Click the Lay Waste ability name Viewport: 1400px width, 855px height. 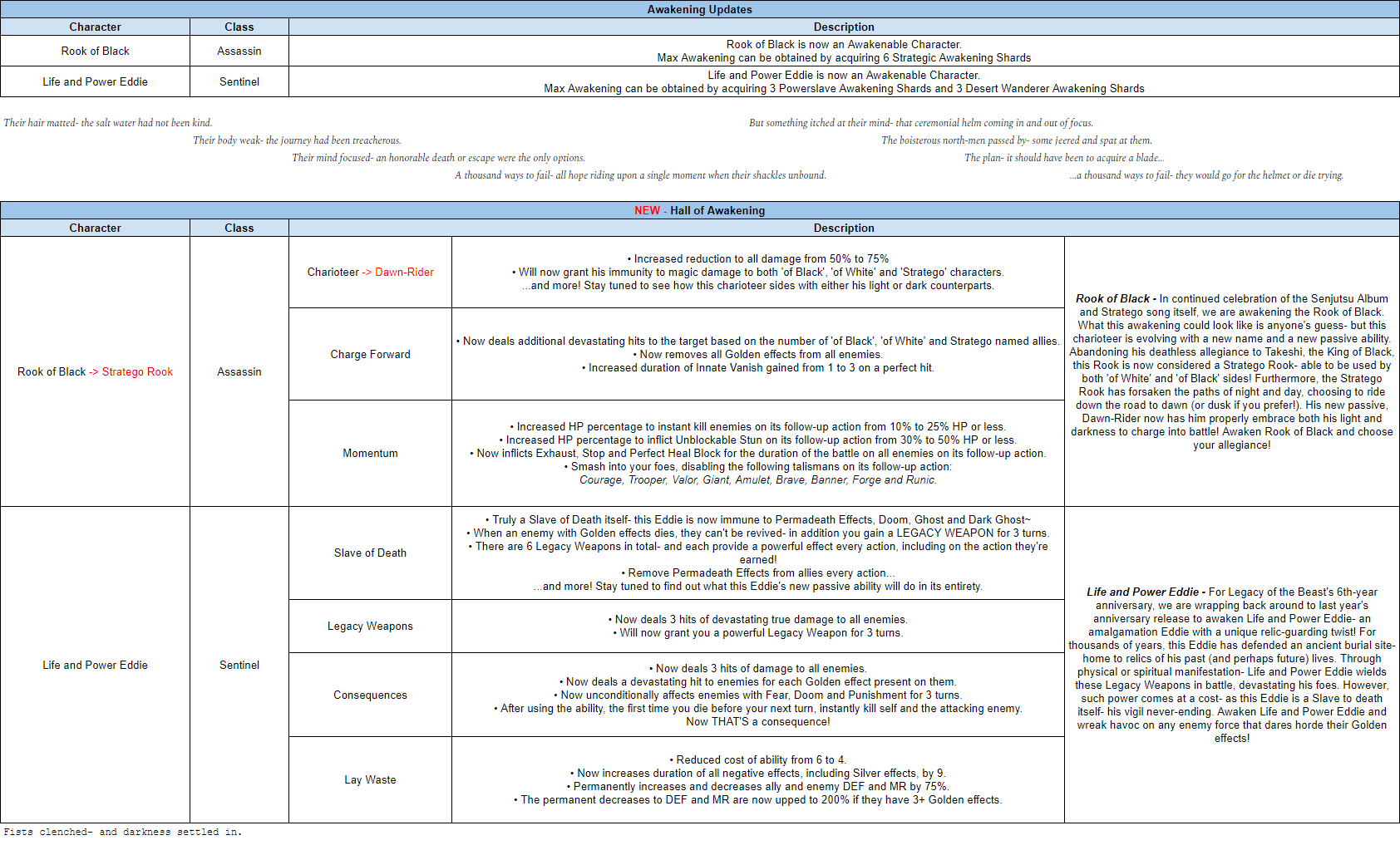coord(371,779)
